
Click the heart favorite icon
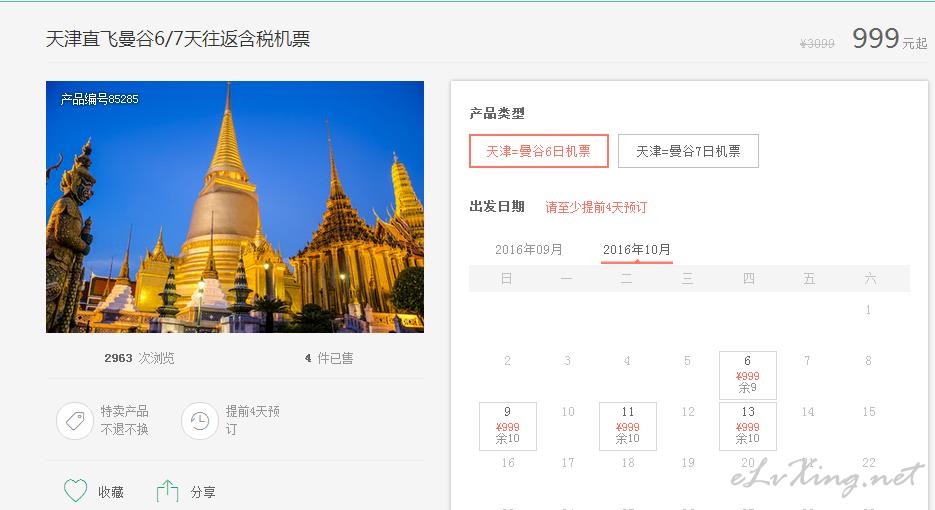pyautogui.click(x=76, y=491)
